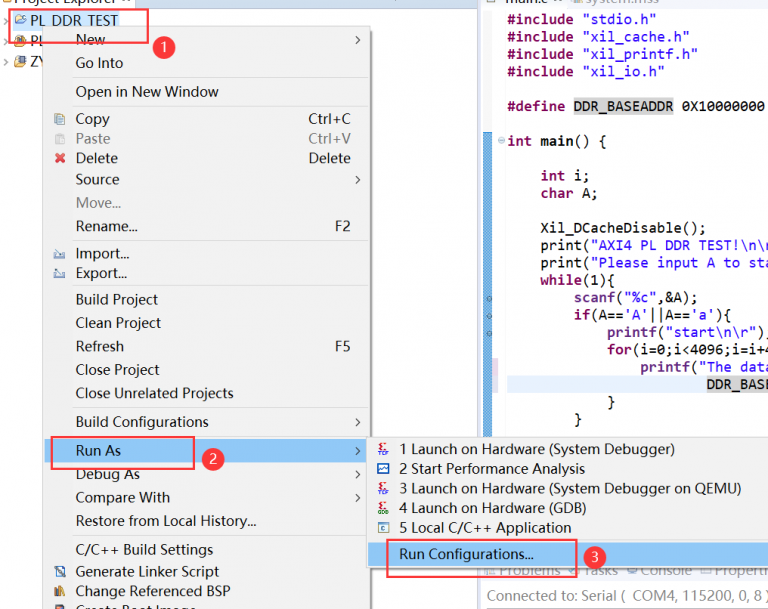The height and width of the screenshot is (609, 768).
Task: Expand the Source submenu
Action: 357,180
